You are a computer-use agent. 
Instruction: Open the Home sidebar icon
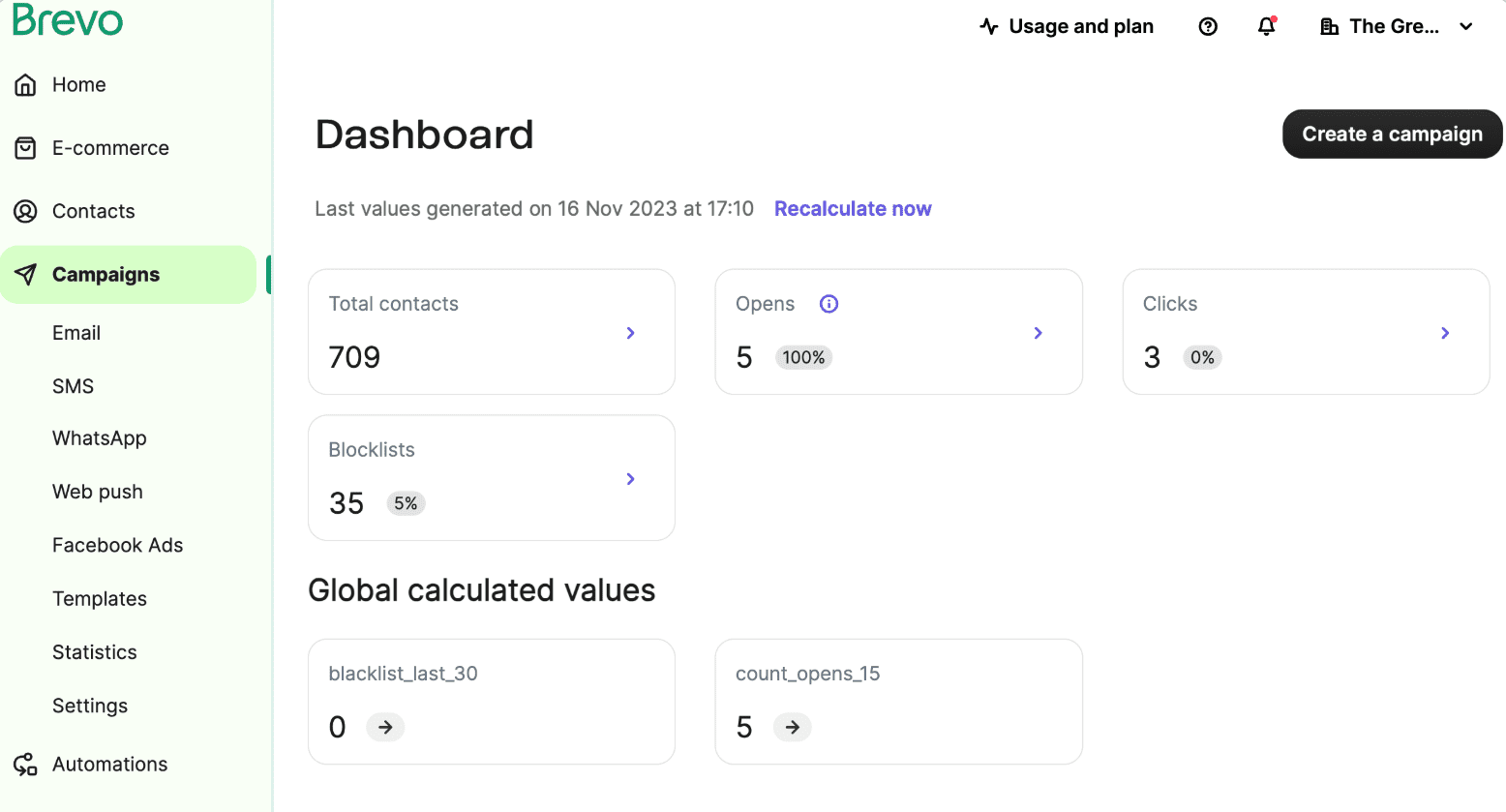pyautogui.click(x=26, y=84)
